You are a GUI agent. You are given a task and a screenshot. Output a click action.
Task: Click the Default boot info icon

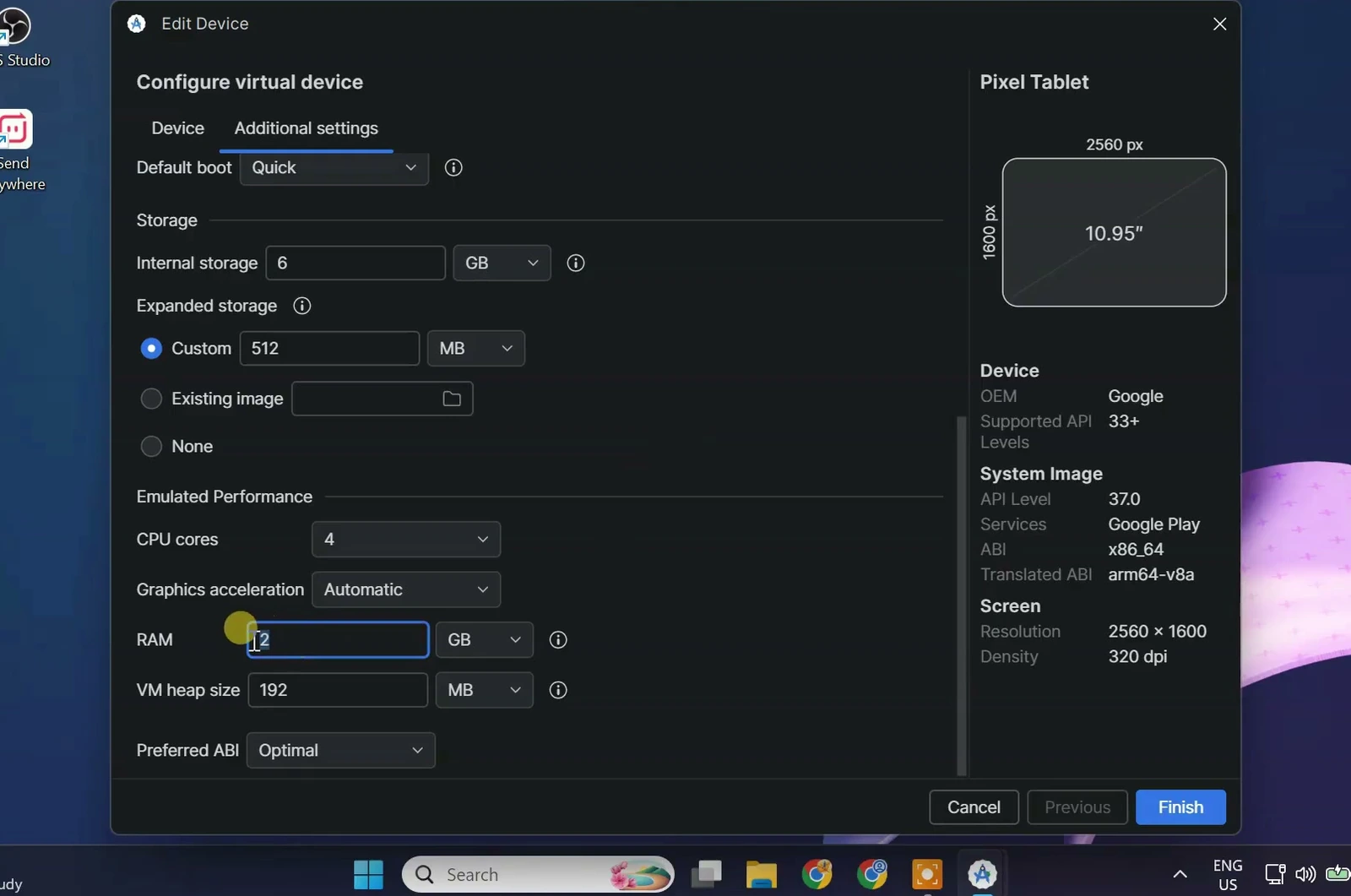(453, 167)
